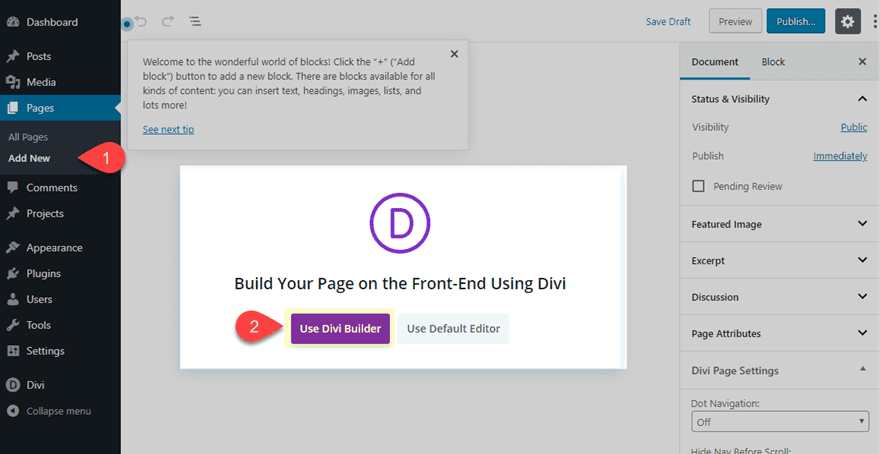Click the blue add block circle
Screen dimensions: 880x454
(127, 24)
